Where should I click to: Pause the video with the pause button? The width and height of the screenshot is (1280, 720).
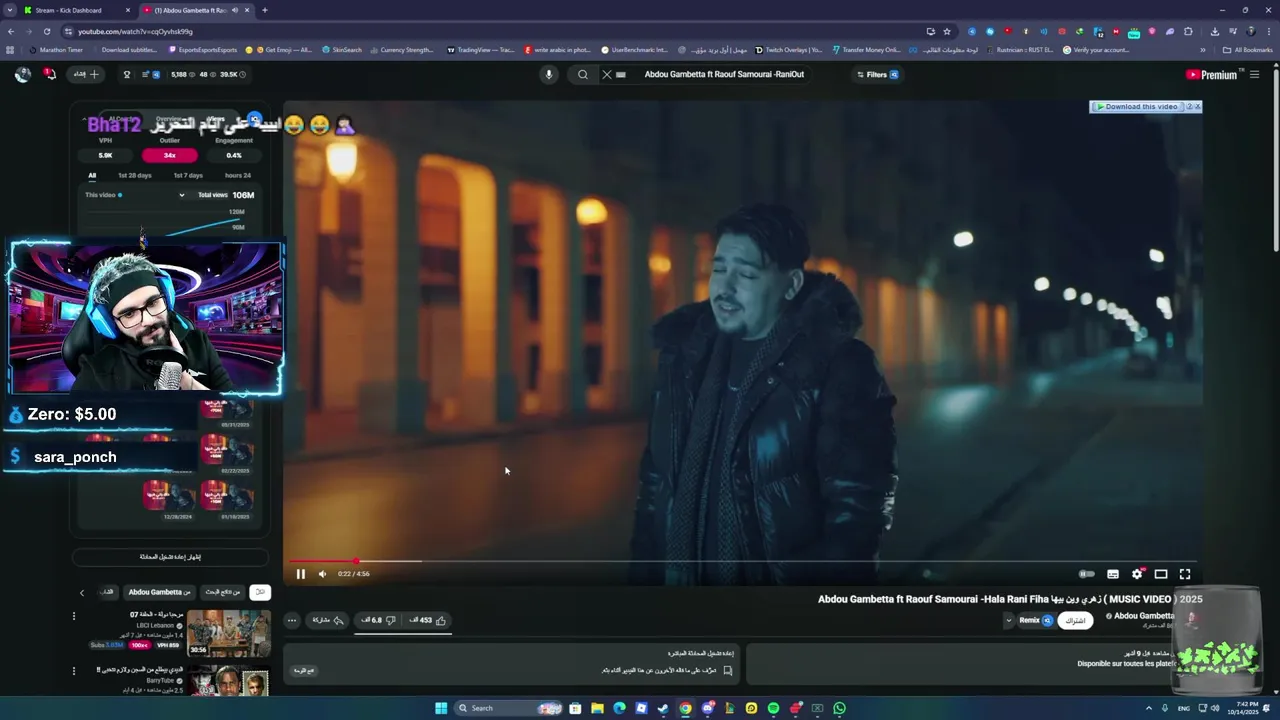(x=300, y=574)
